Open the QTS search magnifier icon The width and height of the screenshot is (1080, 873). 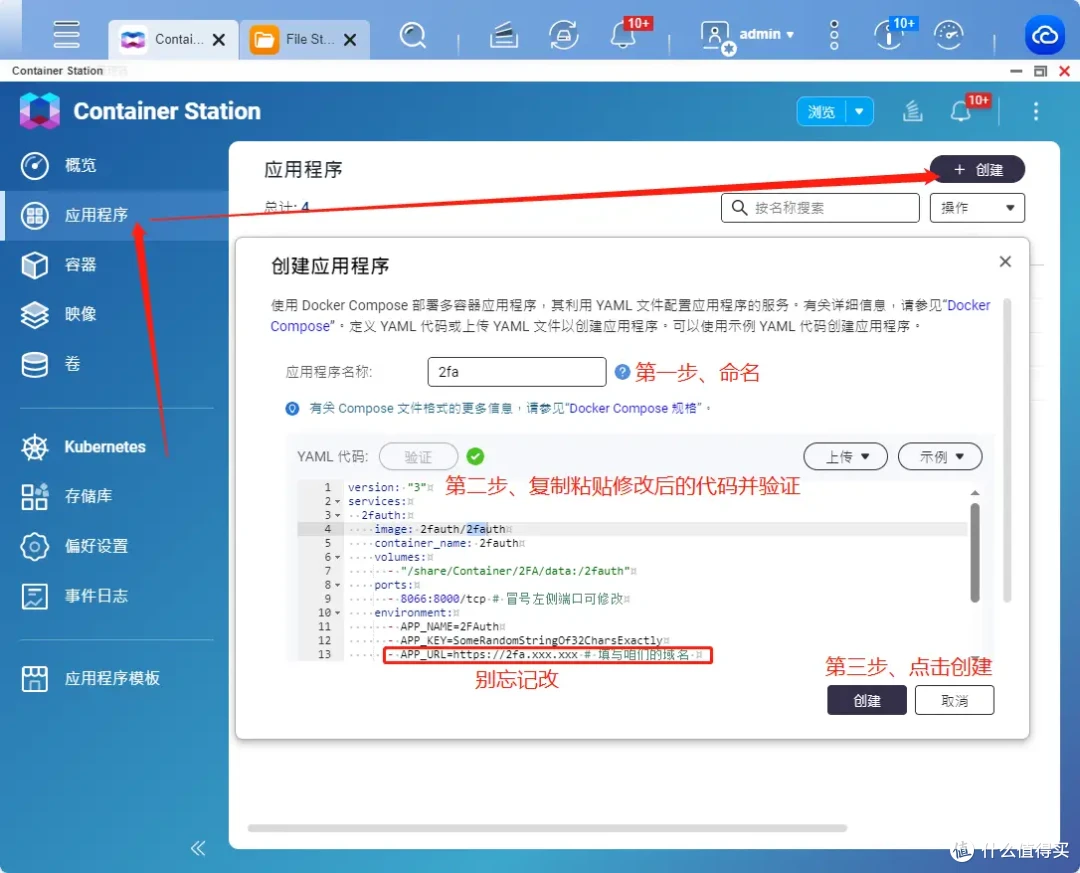(x=413, y=34)
